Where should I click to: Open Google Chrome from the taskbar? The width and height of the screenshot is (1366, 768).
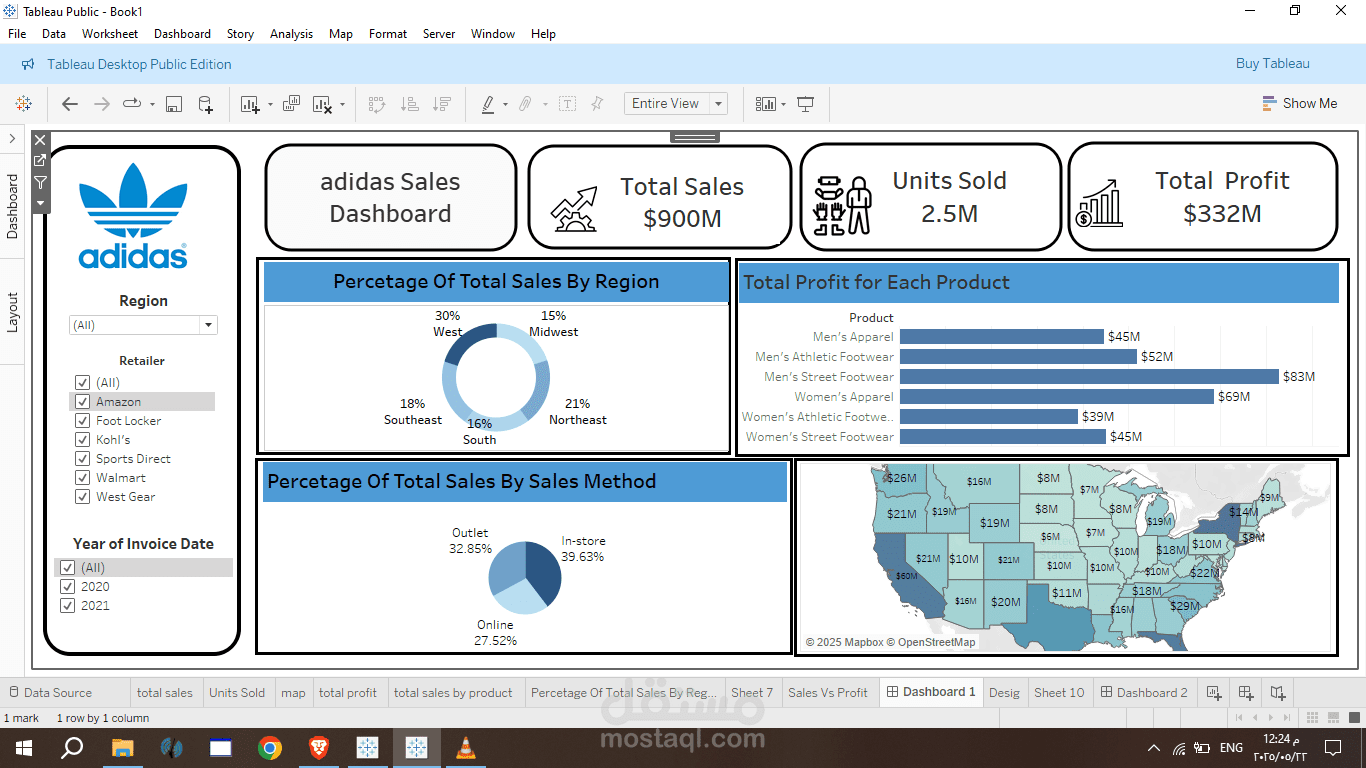click(x=269, y=747)
